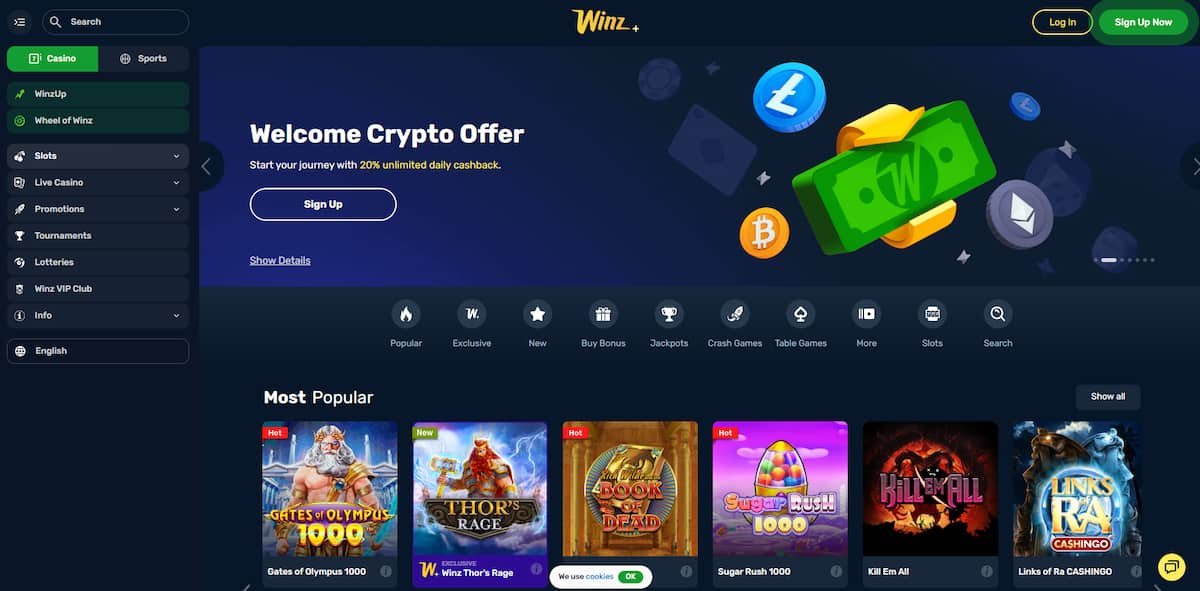Open the Buy Bonus gift icon
This screenshot has width=1200, height=591.
pyautogui.click(x=603, y=314)
